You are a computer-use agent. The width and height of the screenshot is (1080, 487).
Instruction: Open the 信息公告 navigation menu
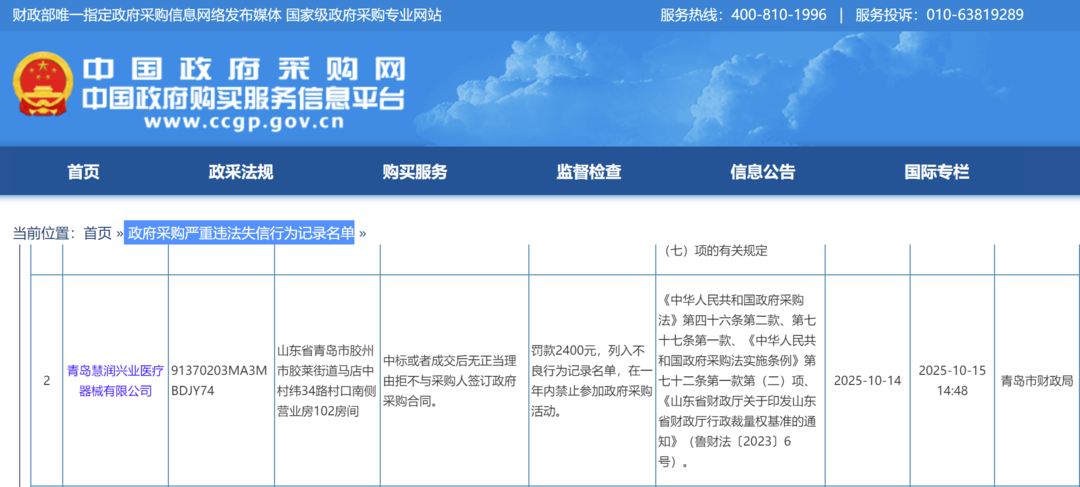[762, 172]
